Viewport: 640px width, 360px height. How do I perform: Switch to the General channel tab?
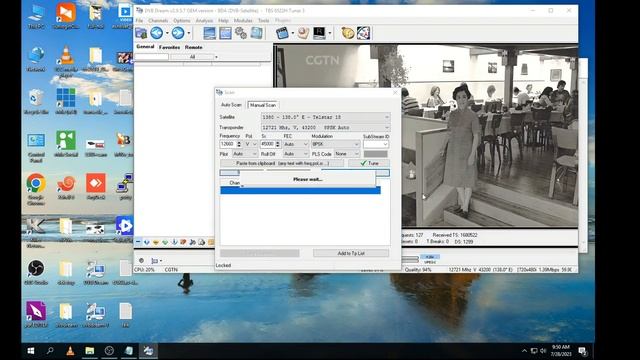click(x=145, y=47)
